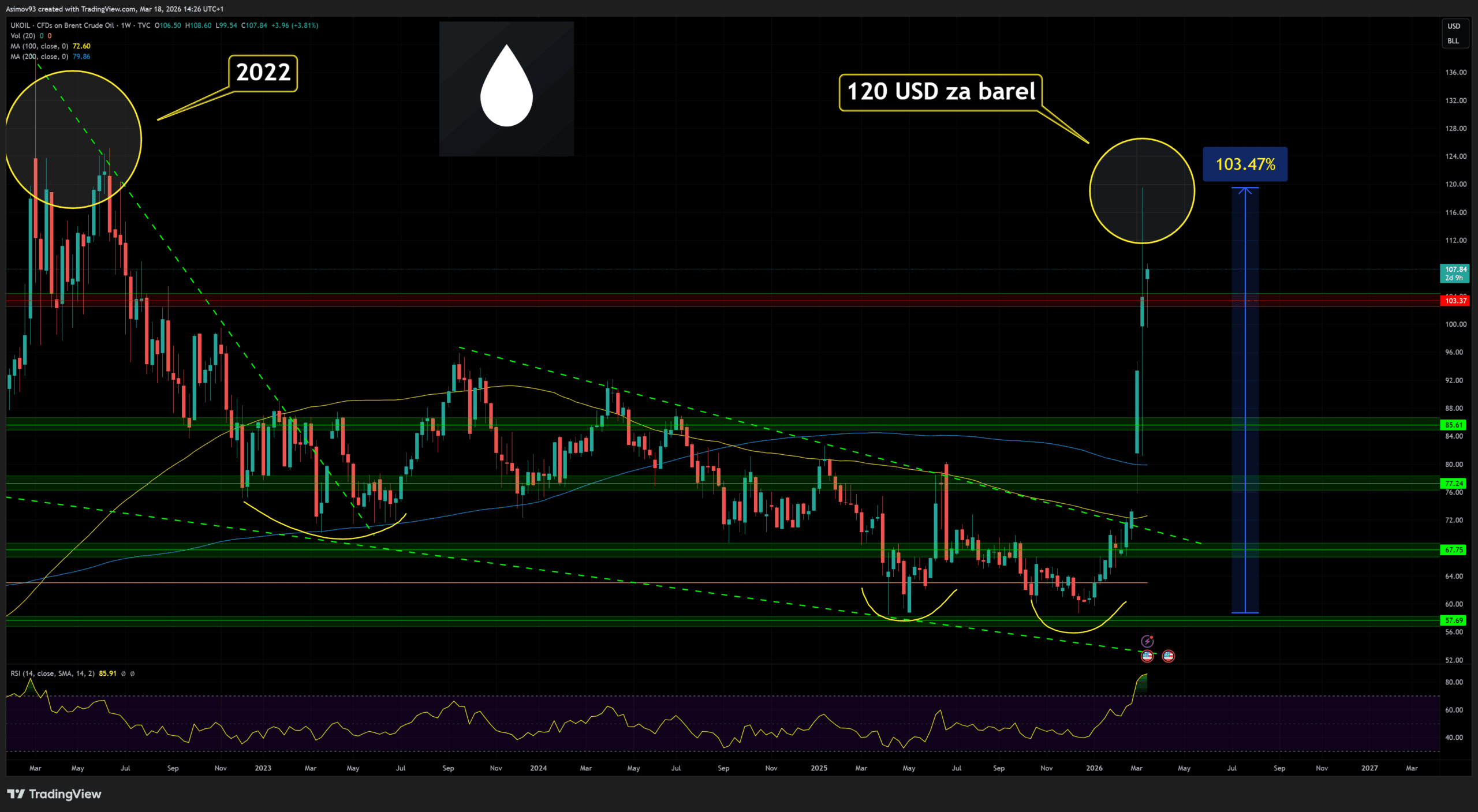Screen dimensions: 1478x812
Task: Open the left US flag economic event
Action: [1147, 656]
